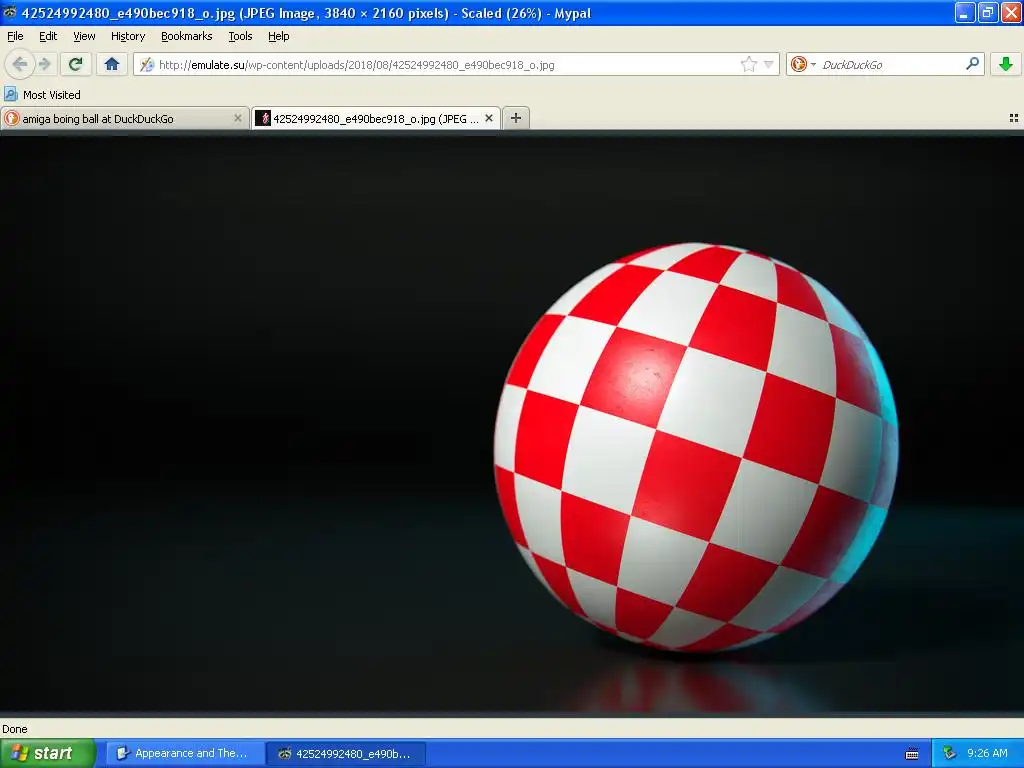Open the DuckDuckGo search engine selector

803,64
